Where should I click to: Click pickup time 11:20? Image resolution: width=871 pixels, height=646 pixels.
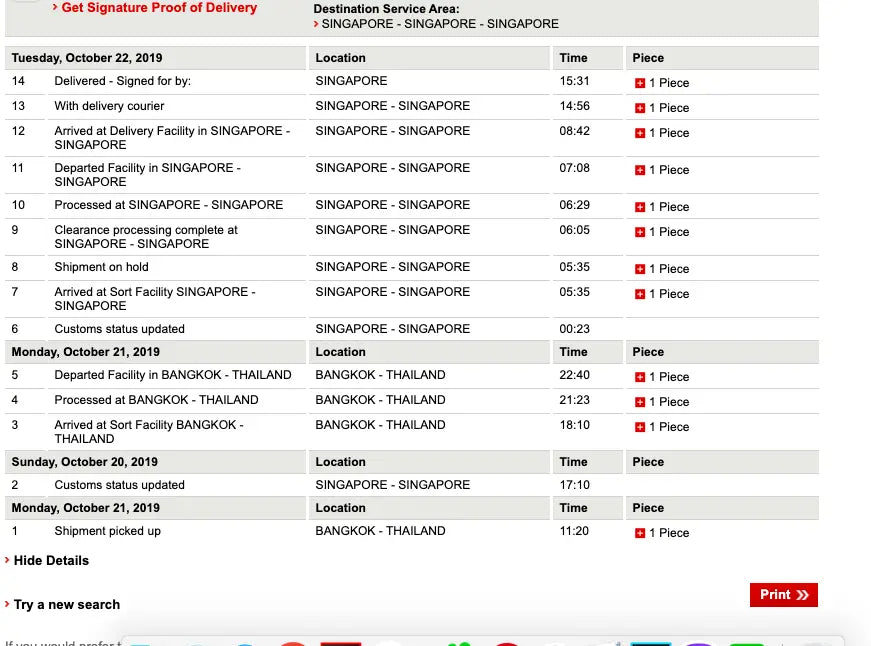click(x=574, y=531)
